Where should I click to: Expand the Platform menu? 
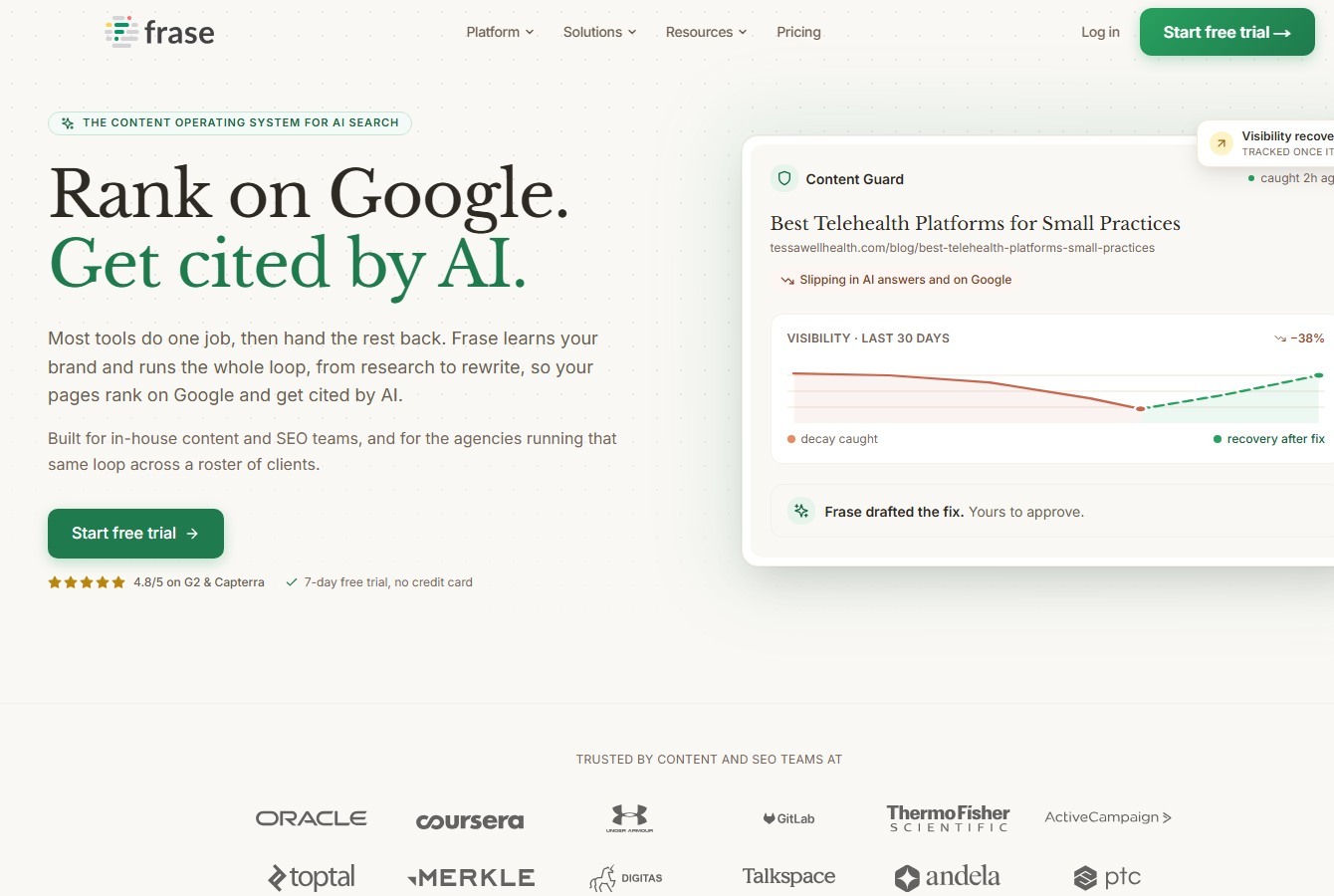tap(500, 32)
